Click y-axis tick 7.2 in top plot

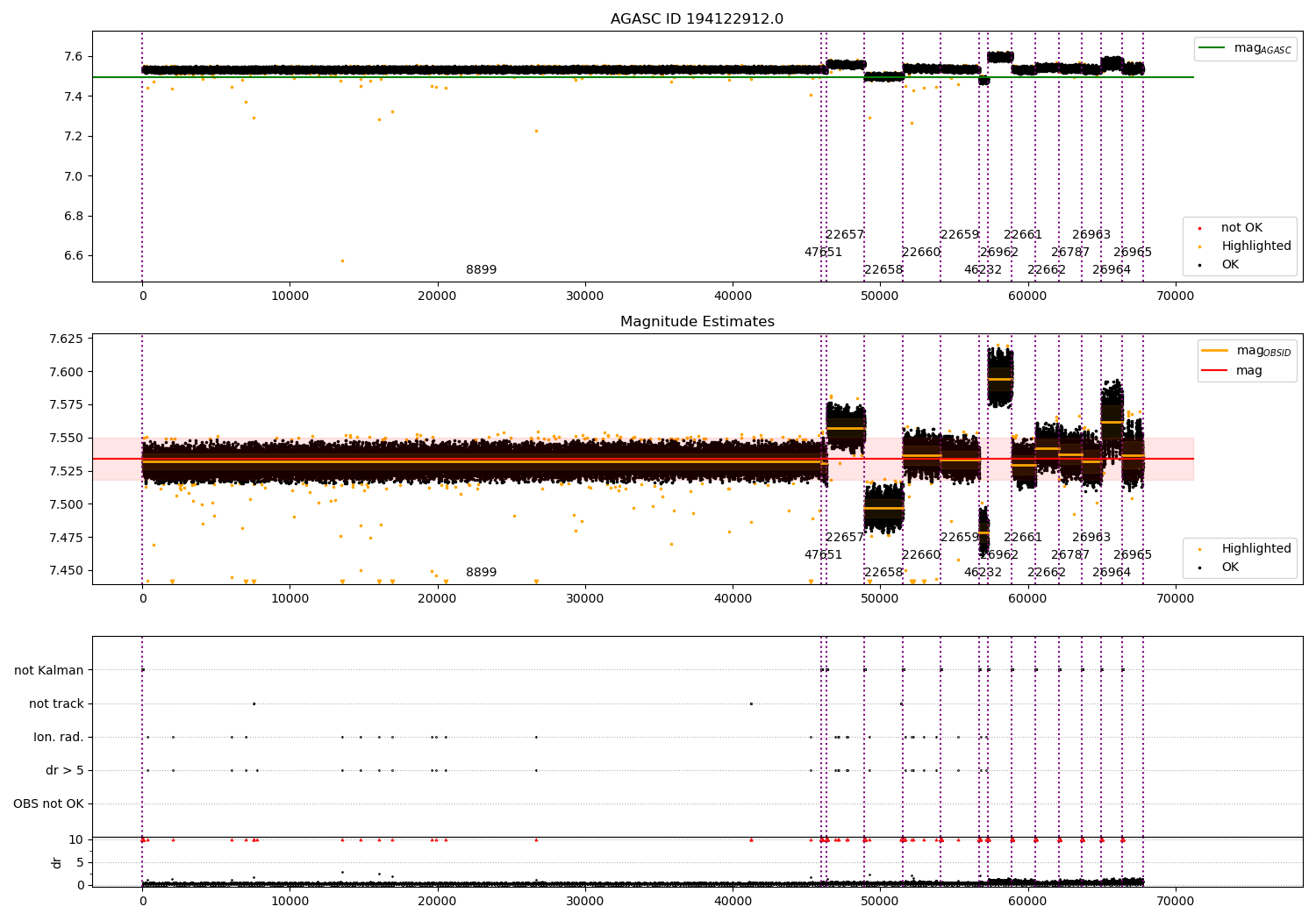click(74, 136)
